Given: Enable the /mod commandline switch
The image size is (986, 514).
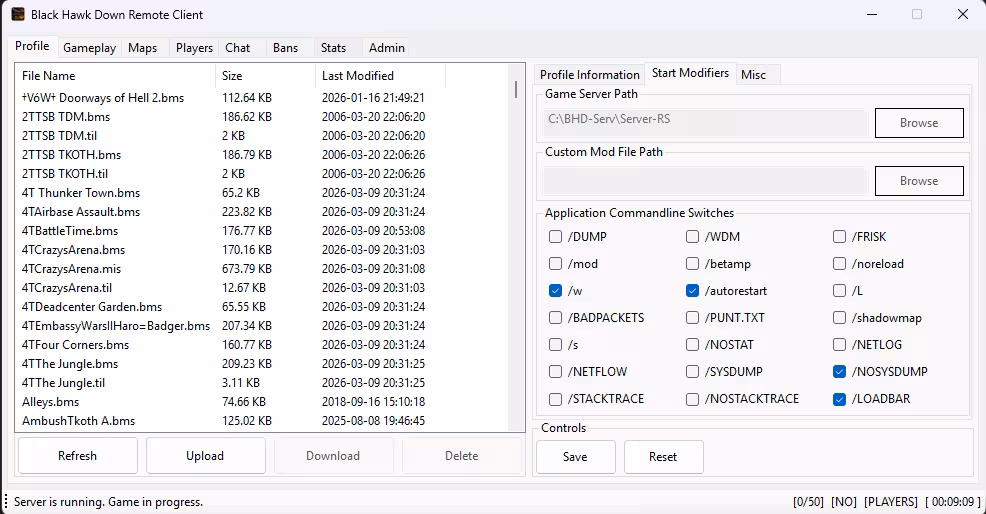Looking at the screenshot, I should [555, 264].
